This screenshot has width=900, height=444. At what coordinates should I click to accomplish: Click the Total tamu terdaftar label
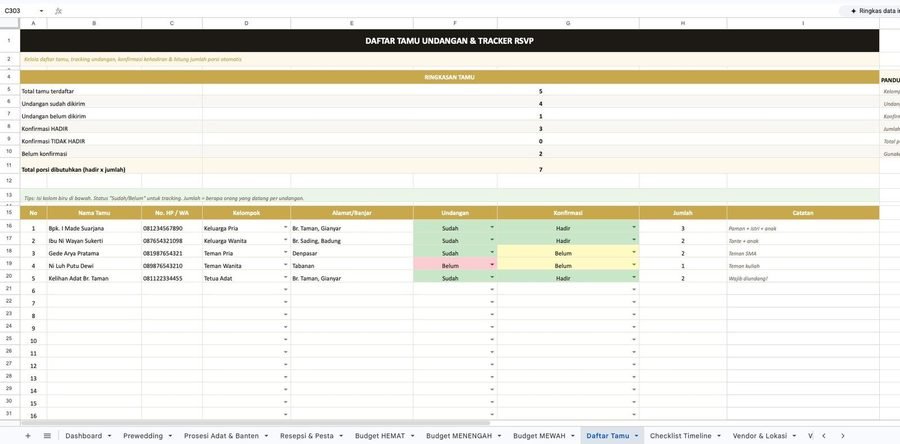click(48, 91)
